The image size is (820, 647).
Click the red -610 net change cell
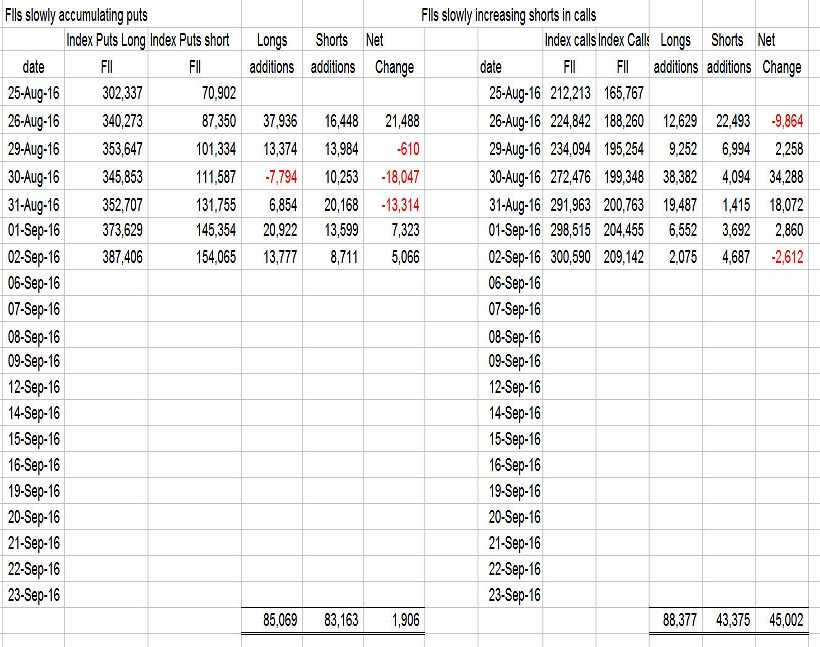point(402,148)
